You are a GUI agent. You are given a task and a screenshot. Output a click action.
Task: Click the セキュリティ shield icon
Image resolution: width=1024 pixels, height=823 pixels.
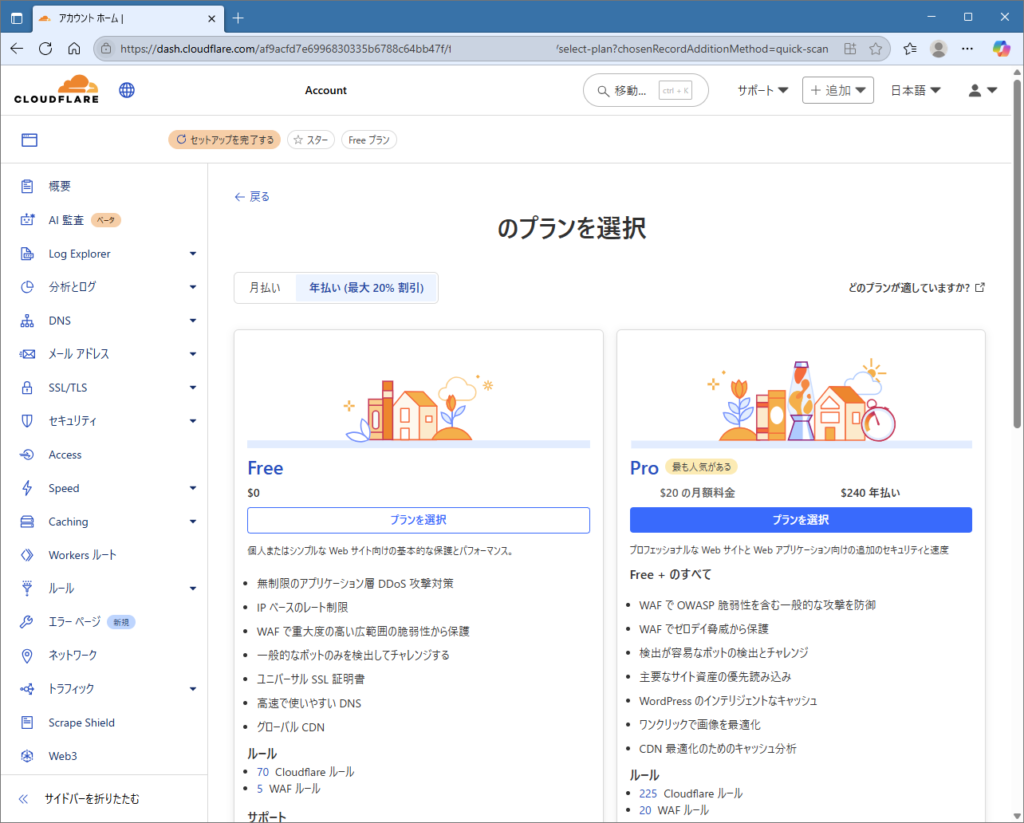(27, 421)
